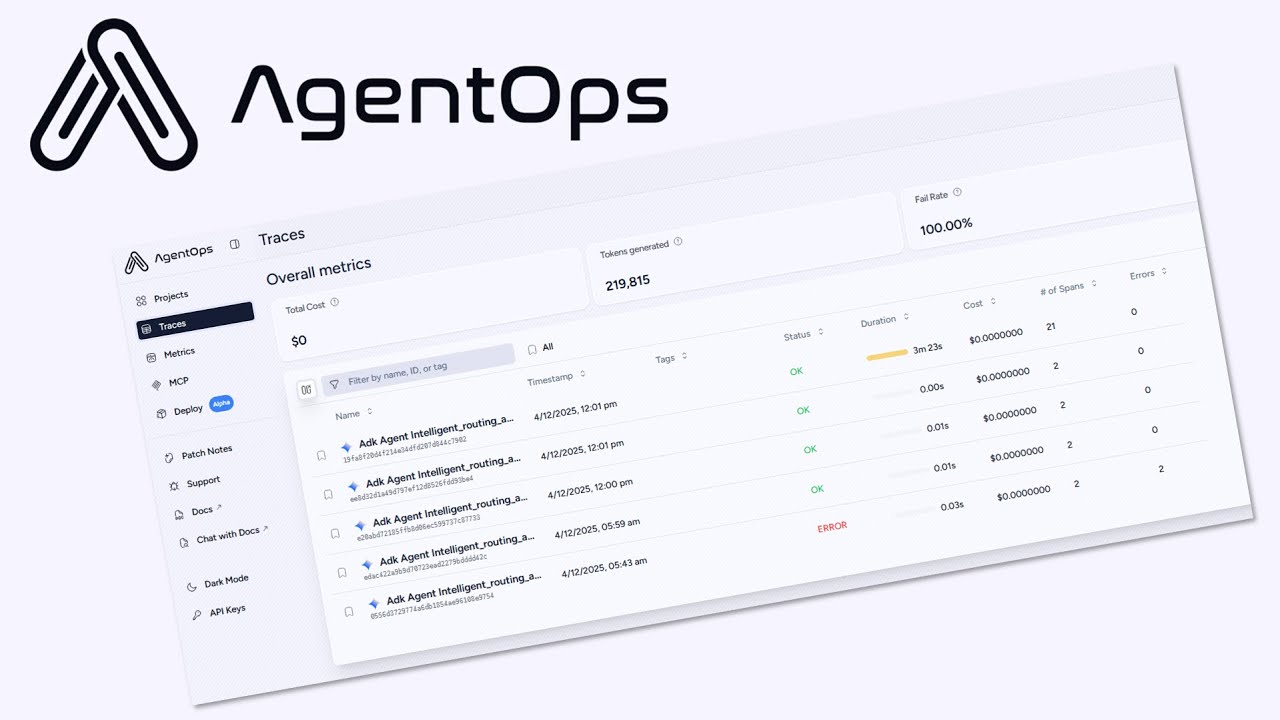
Task: Sort the table by Name column
Action: (x=353, y=413)
